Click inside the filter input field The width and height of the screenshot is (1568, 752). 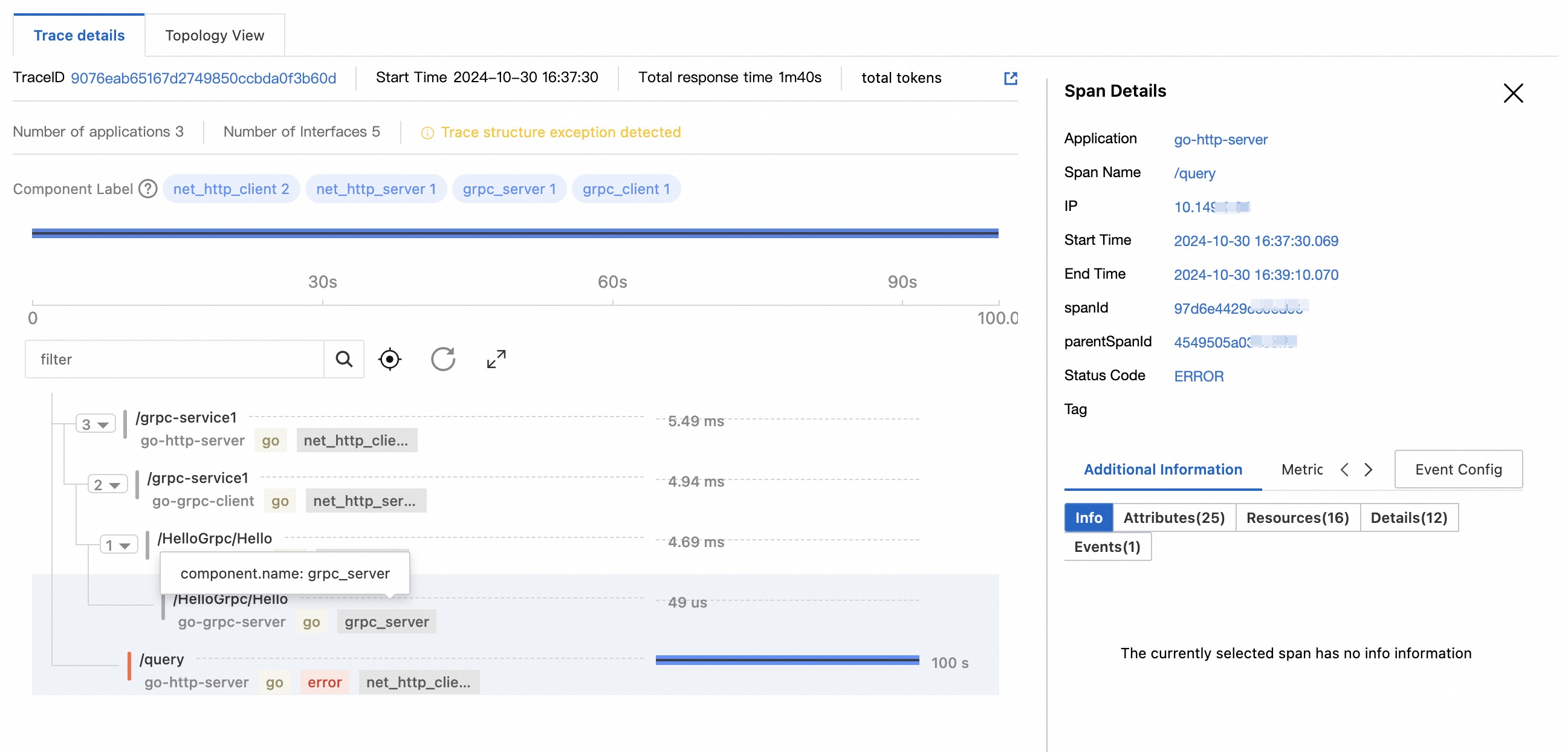(x=170, y=359)
